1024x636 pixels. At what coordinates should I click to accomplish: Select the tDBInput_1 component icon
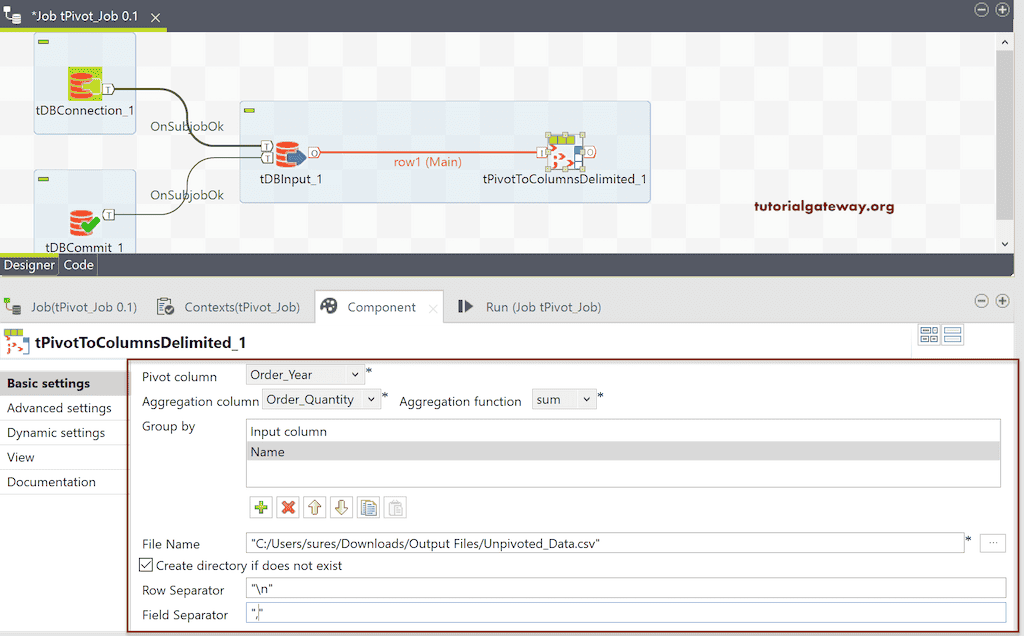[x=291, y=155]
